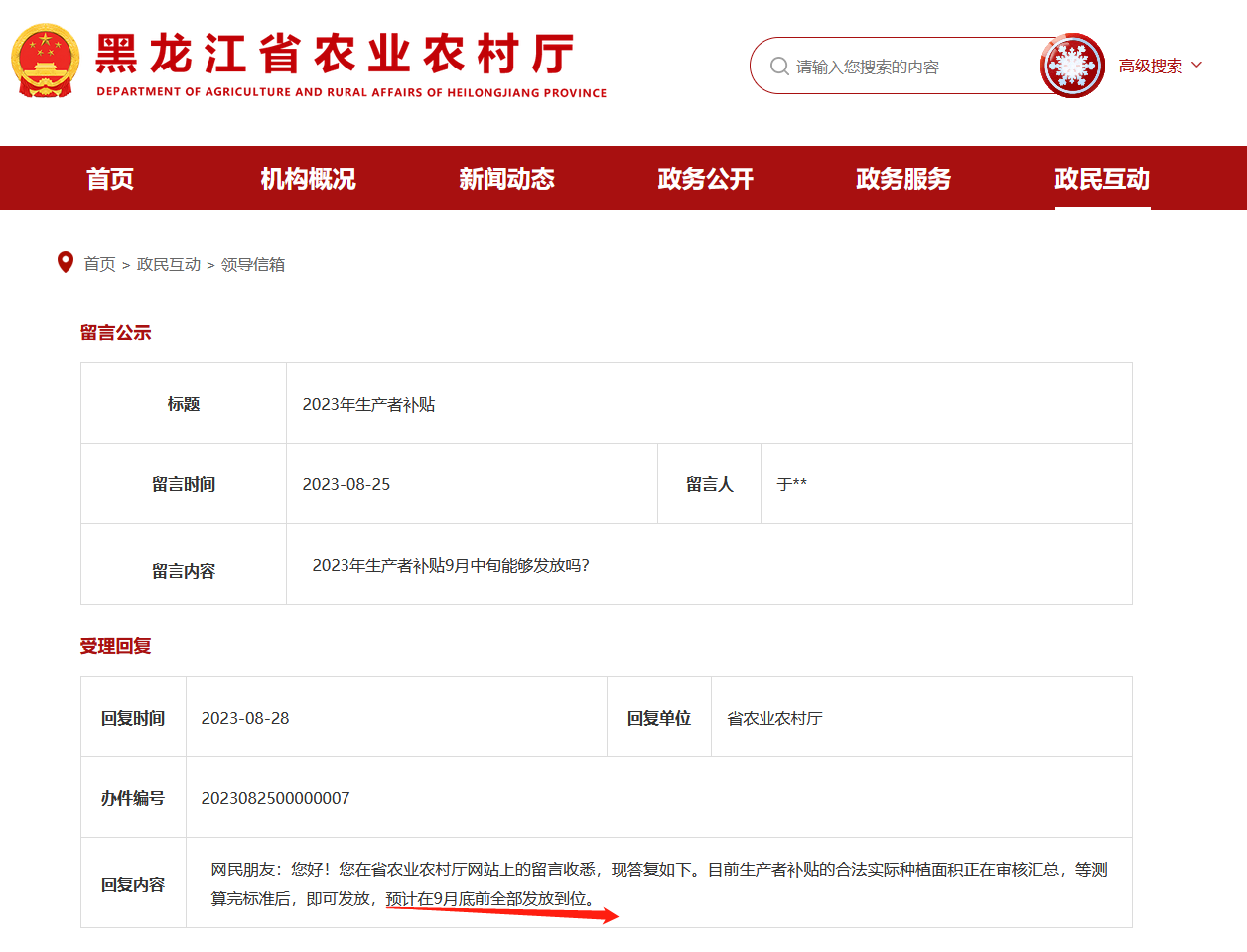This screenshot has height=952, width=1247.
Task: Open the 机构概况 navigation menu
Action: click(x=308, y=179)
